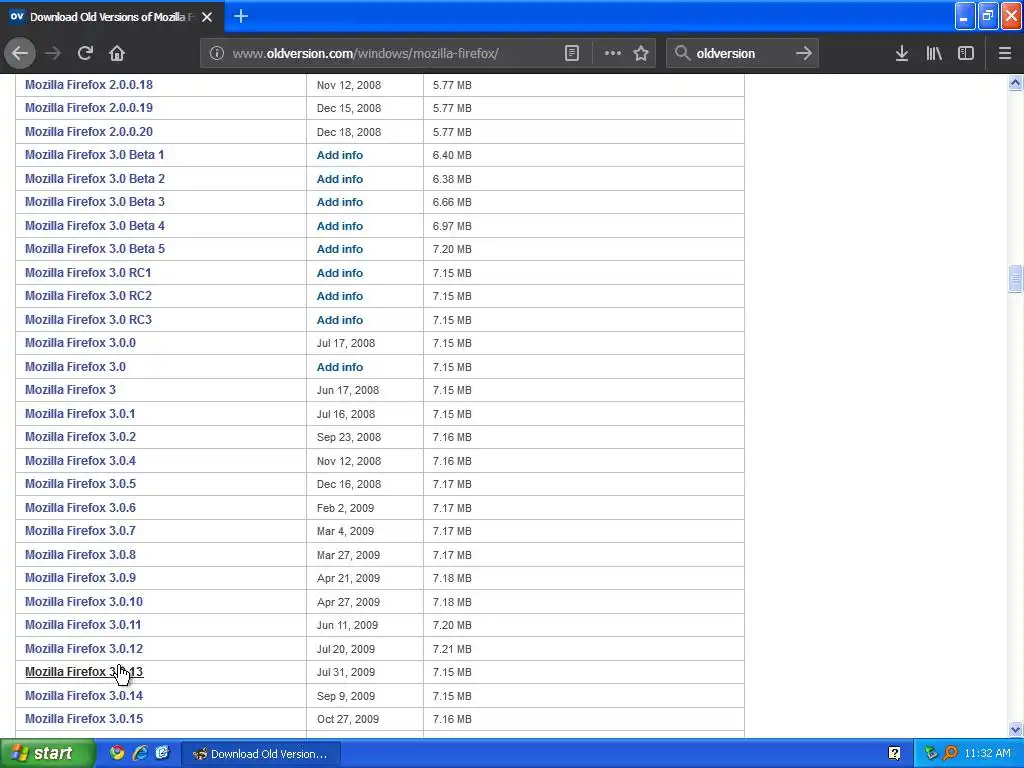
Task: Click Add info for Mozilla Firefox 3.0
Action: tap(340, 367)
